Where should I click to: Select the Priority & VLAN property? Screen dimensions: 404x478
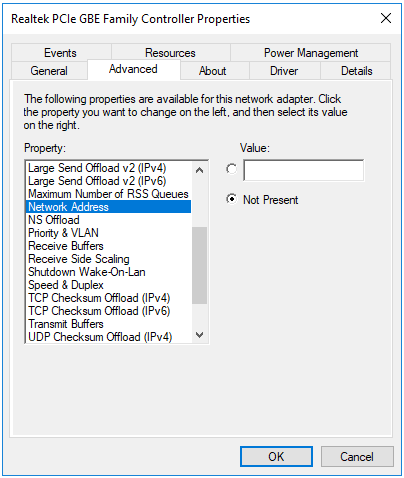click(x=108, y=233)
